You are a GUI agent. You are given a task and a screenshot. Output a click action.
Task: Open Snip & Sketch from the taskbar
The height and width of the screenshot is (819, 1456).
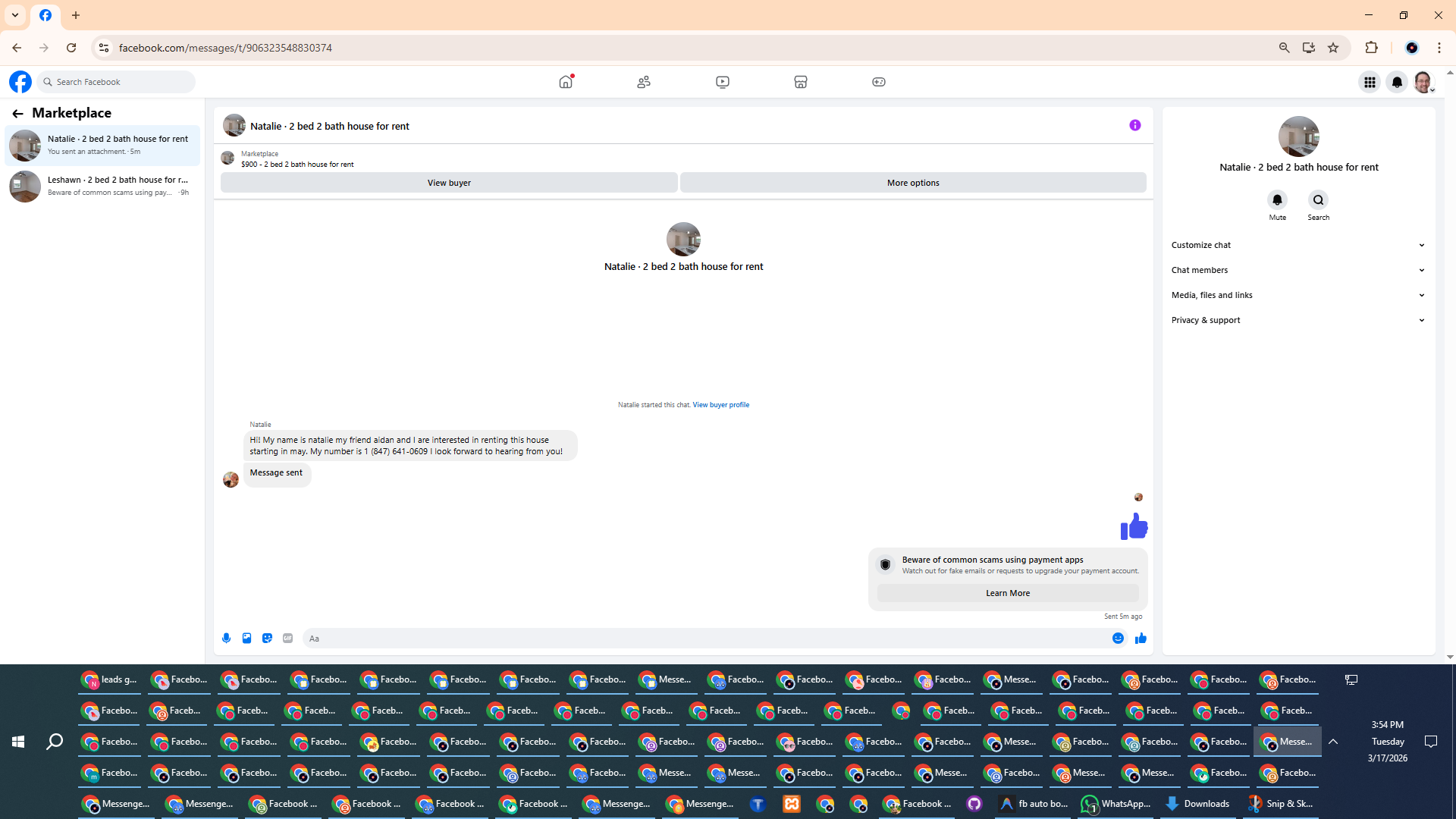coord(1281,804)
